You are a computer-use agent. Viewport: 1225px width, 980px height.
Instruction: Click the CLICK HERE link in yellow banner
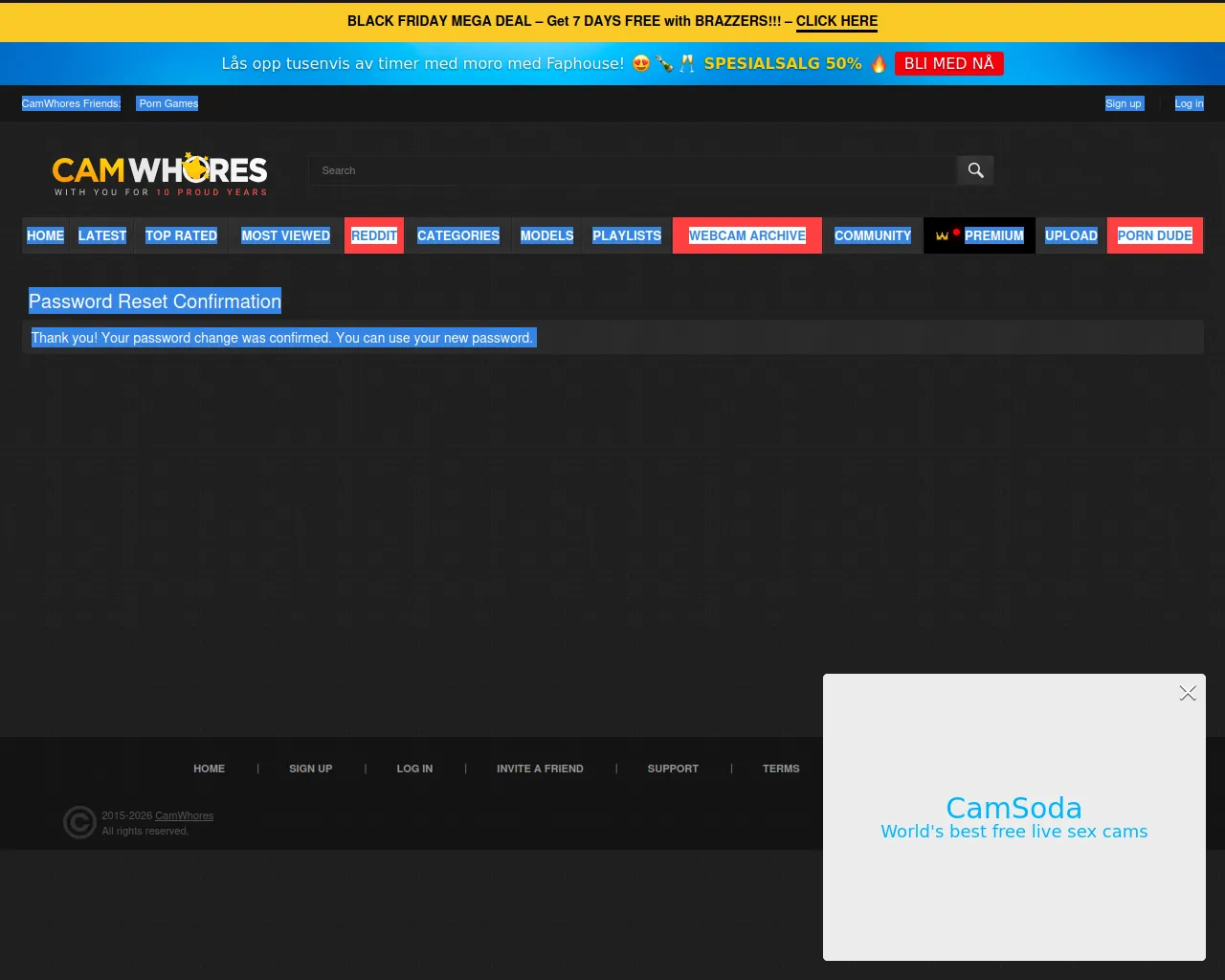pyautogui.click(x=836, y=21)
